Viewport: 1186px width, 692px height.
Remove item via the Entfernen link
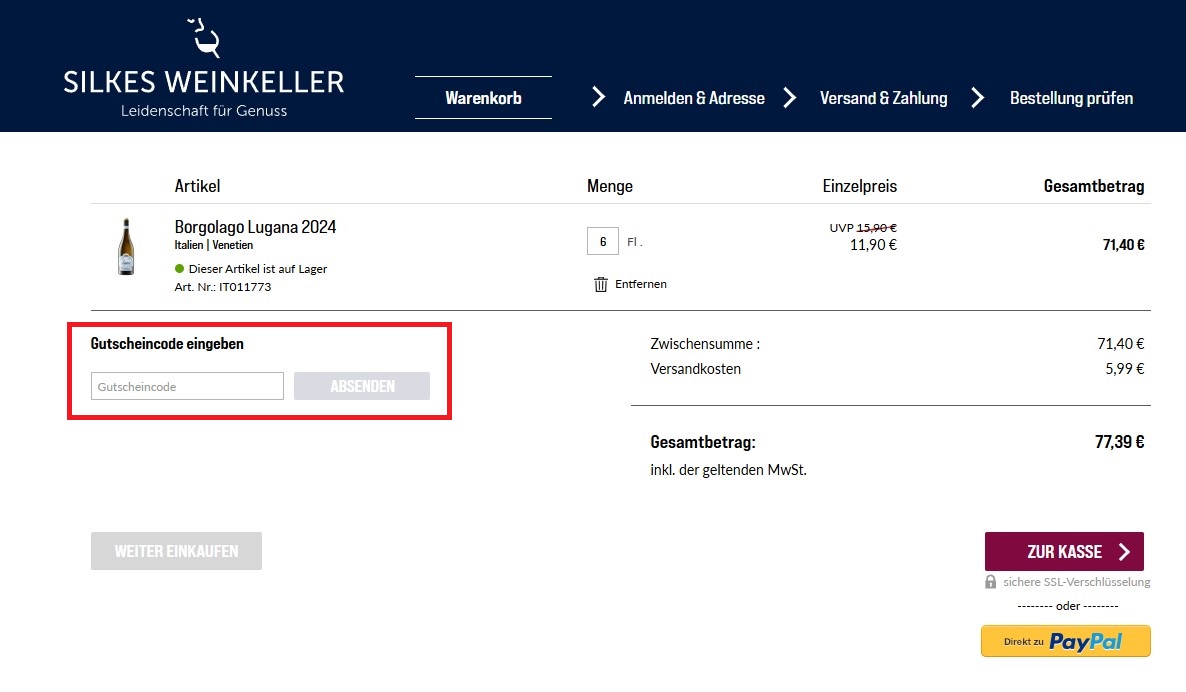click(x=641, y=284)
